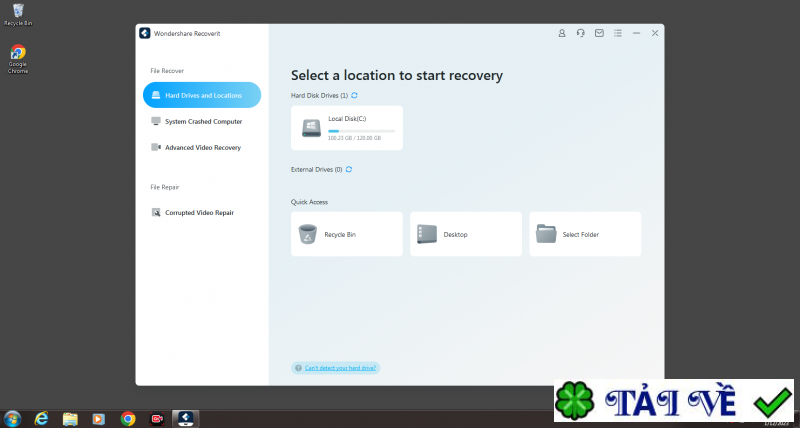The image size is (800, 428).
Task: Refresh the External Drives list
Action: tap(349, 169)
